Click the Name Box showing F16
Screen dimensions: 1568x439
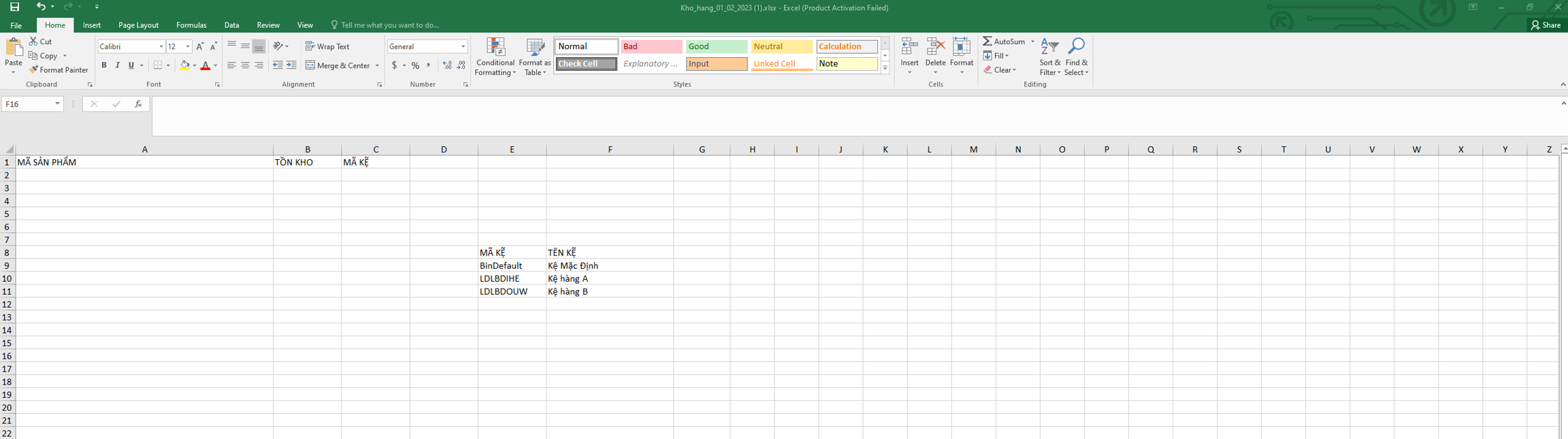point(27,104)
